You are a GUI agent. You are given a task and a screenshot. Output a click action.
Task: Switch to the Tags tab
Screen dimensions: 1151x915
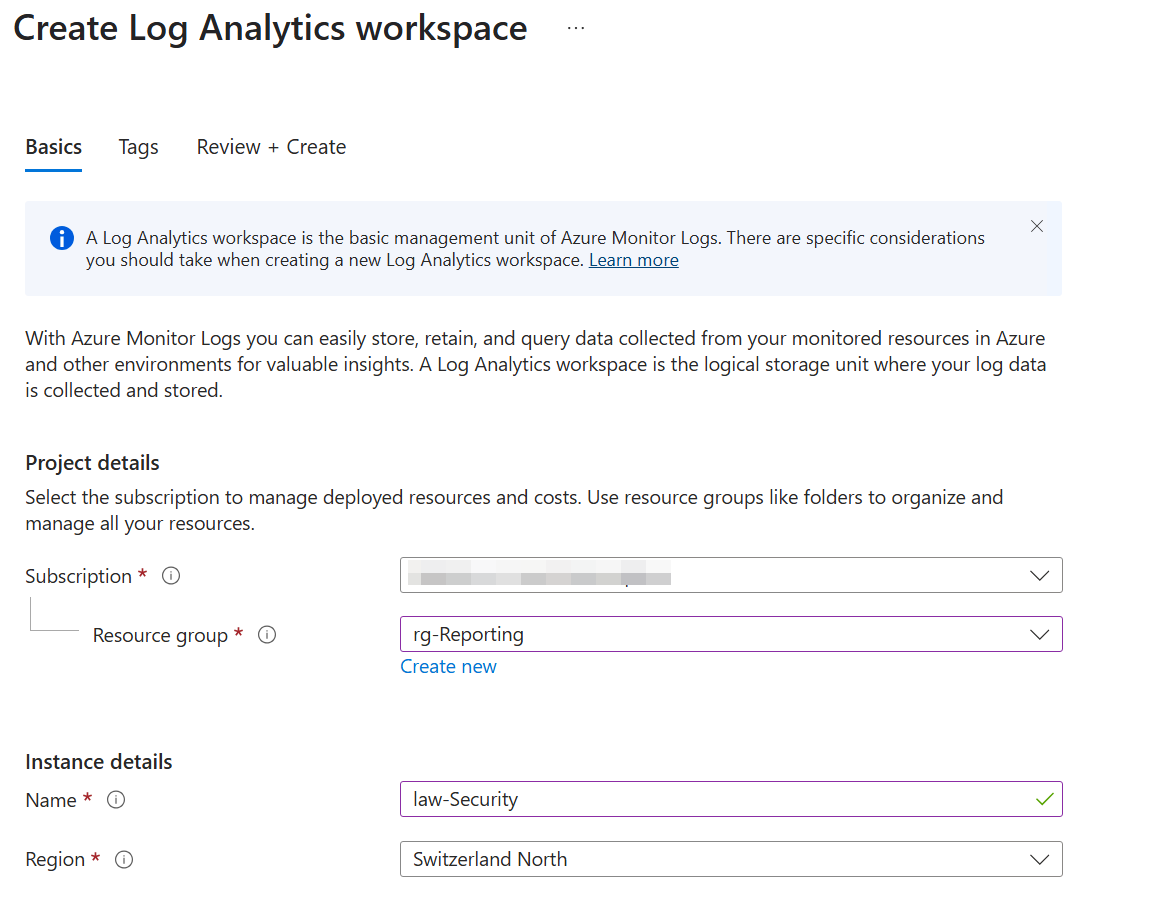point(139,148)
